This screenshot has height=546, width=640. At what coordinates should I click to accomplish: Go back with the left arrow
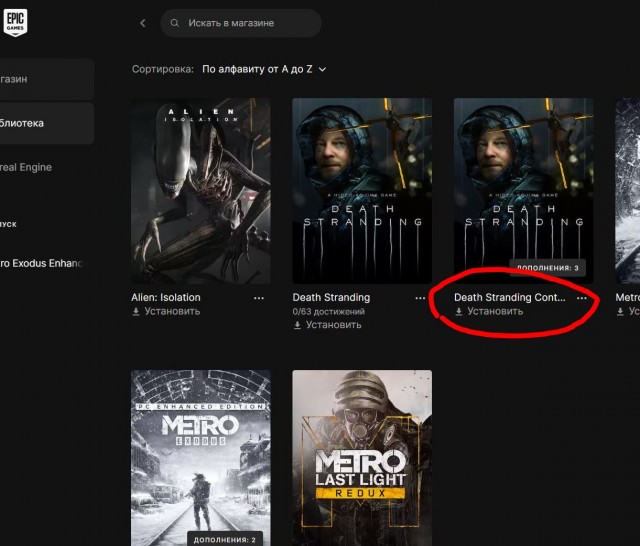(x=142, y=23)
